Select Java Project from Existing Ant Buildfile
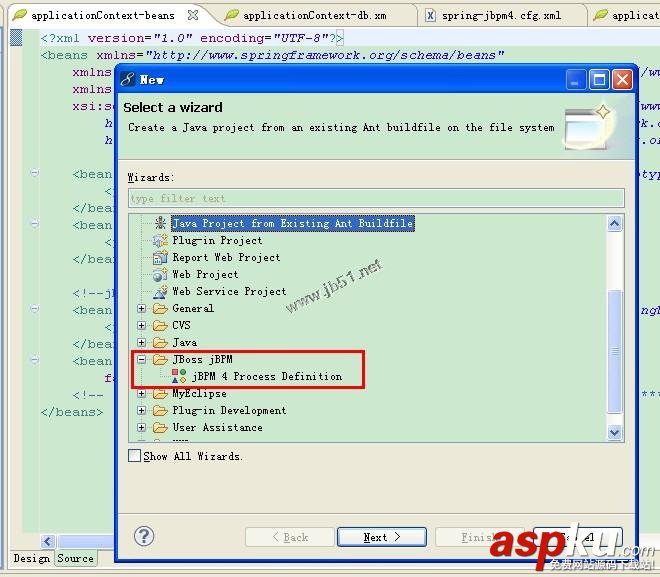This screenshot has width=660, height=577. 293,223
